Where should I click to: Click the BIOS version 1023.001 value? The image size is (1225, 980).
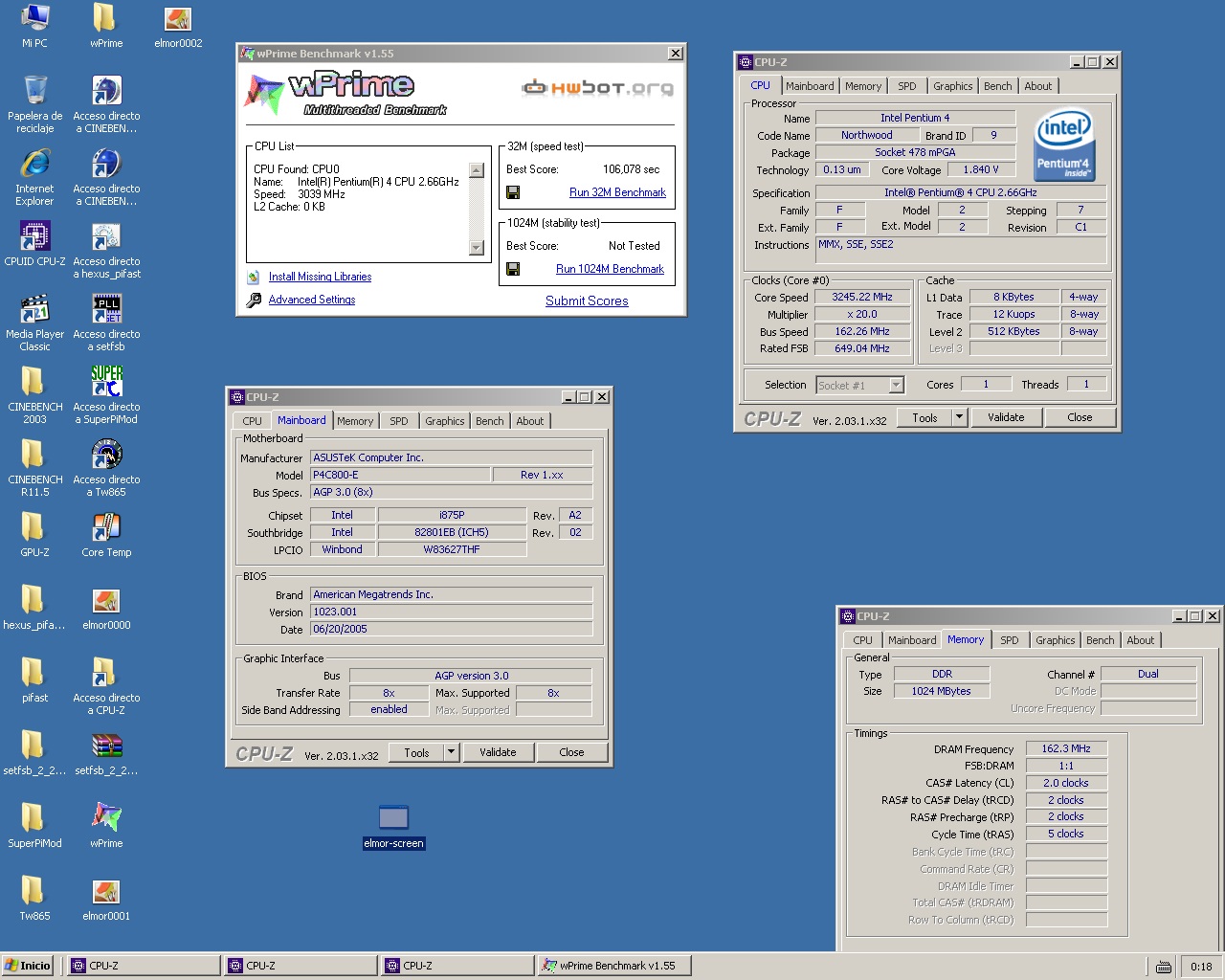click(451, 612)
